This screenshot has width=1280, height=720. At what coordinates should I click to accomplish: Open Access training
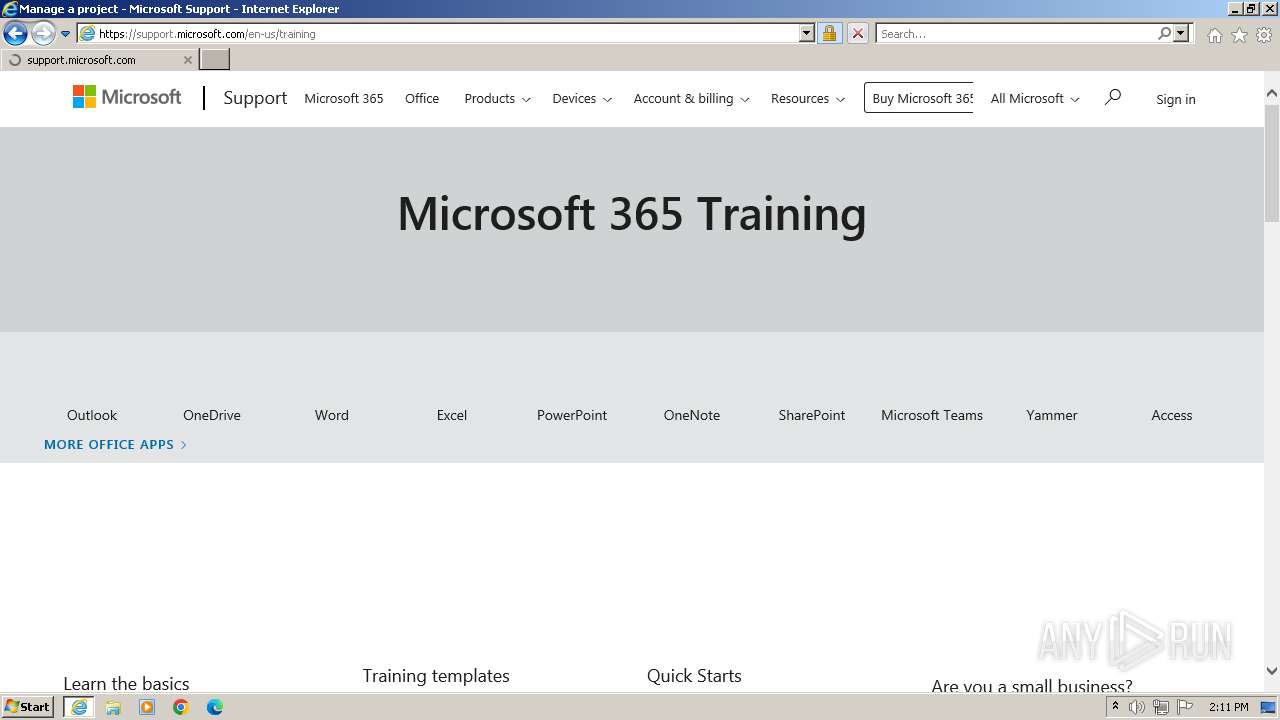[1172, 415]
